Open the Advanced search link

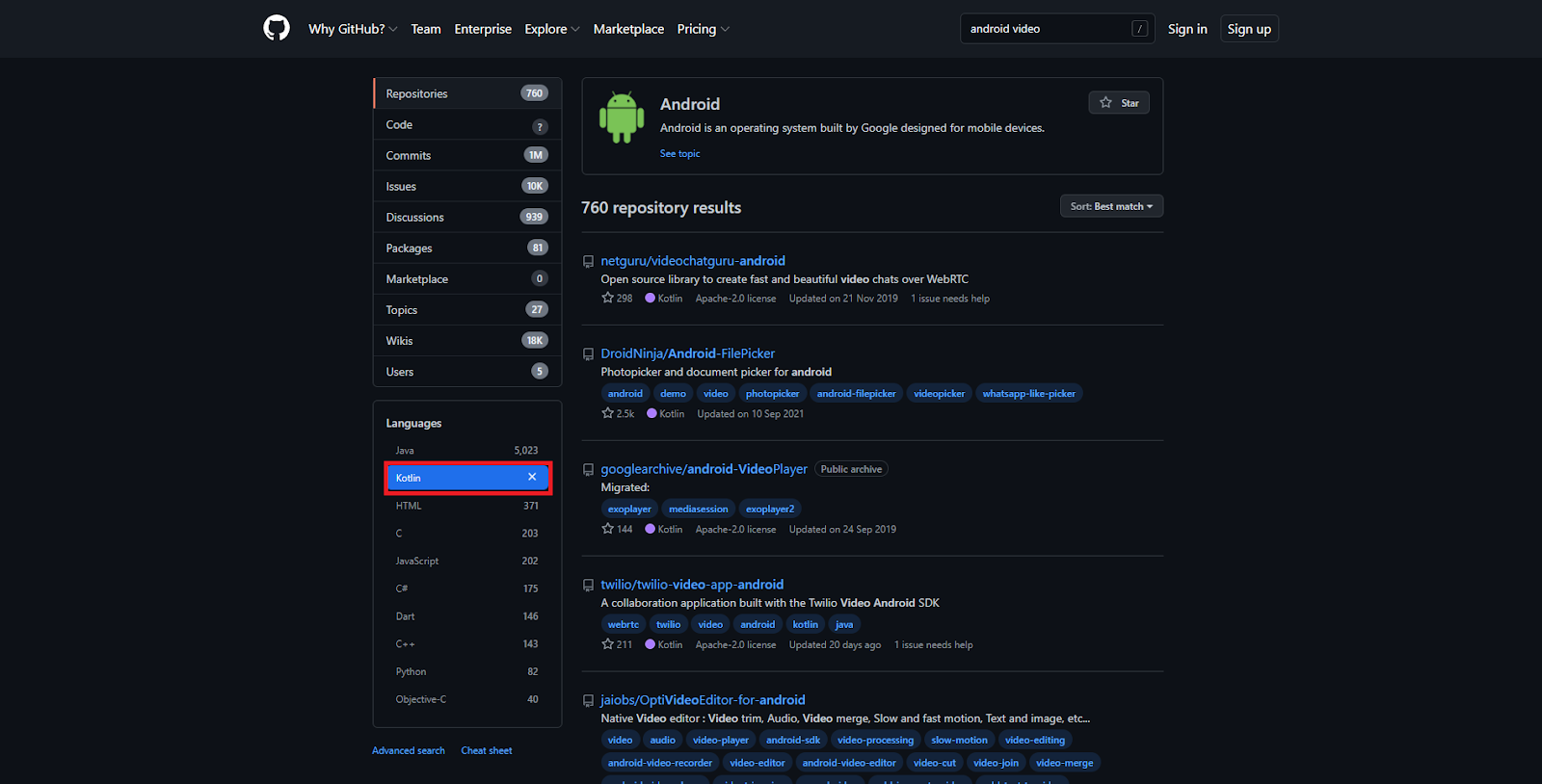point(409,750)
